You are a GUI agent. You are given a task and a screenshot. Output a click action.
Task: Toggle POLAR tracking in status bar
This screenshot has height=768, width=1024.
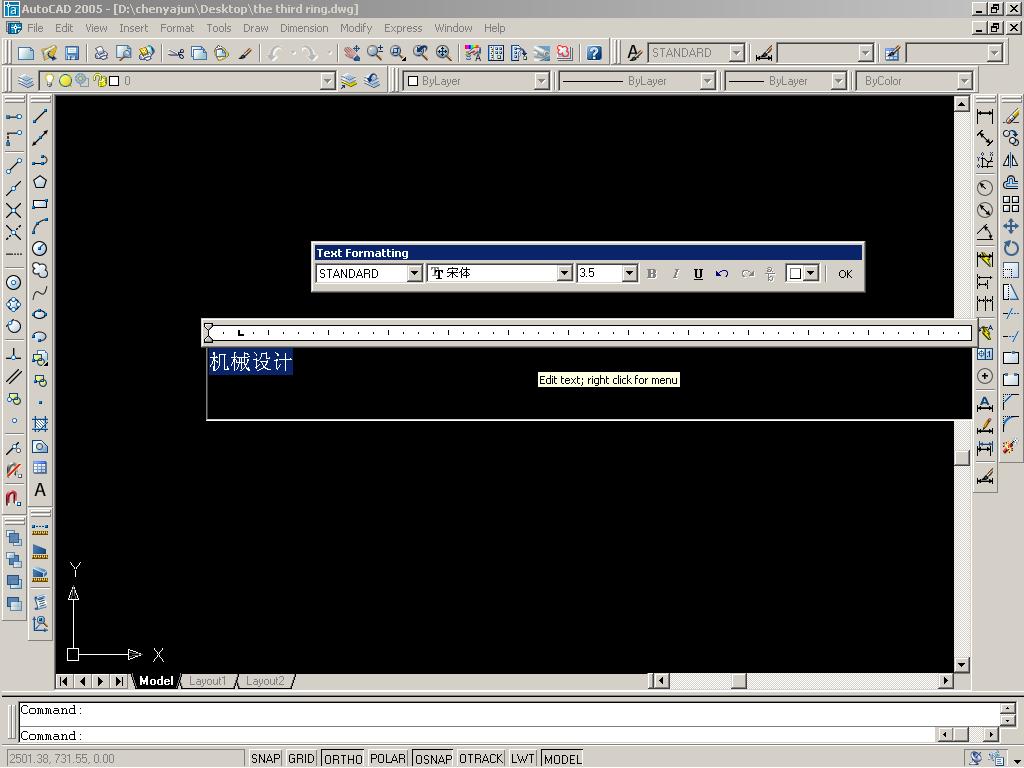click(387, 758)
